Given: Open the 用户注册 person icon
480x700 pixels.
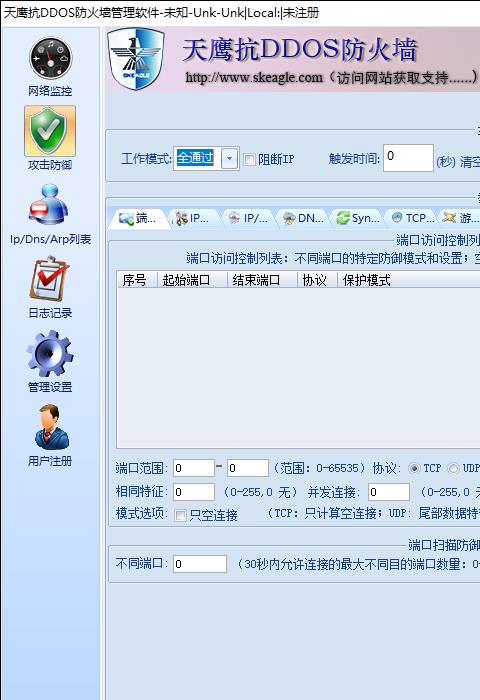Looking at the screenshot, I should tap(51, 427).
